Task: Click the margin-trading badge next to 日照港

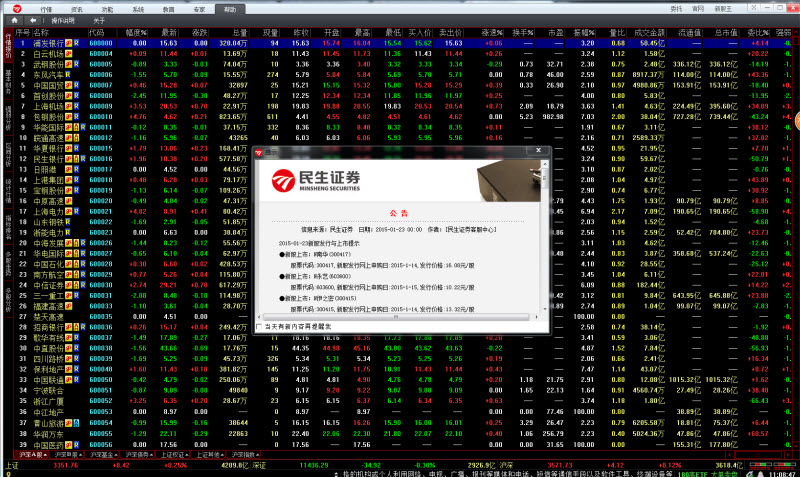Action: (x=68, y=169)
